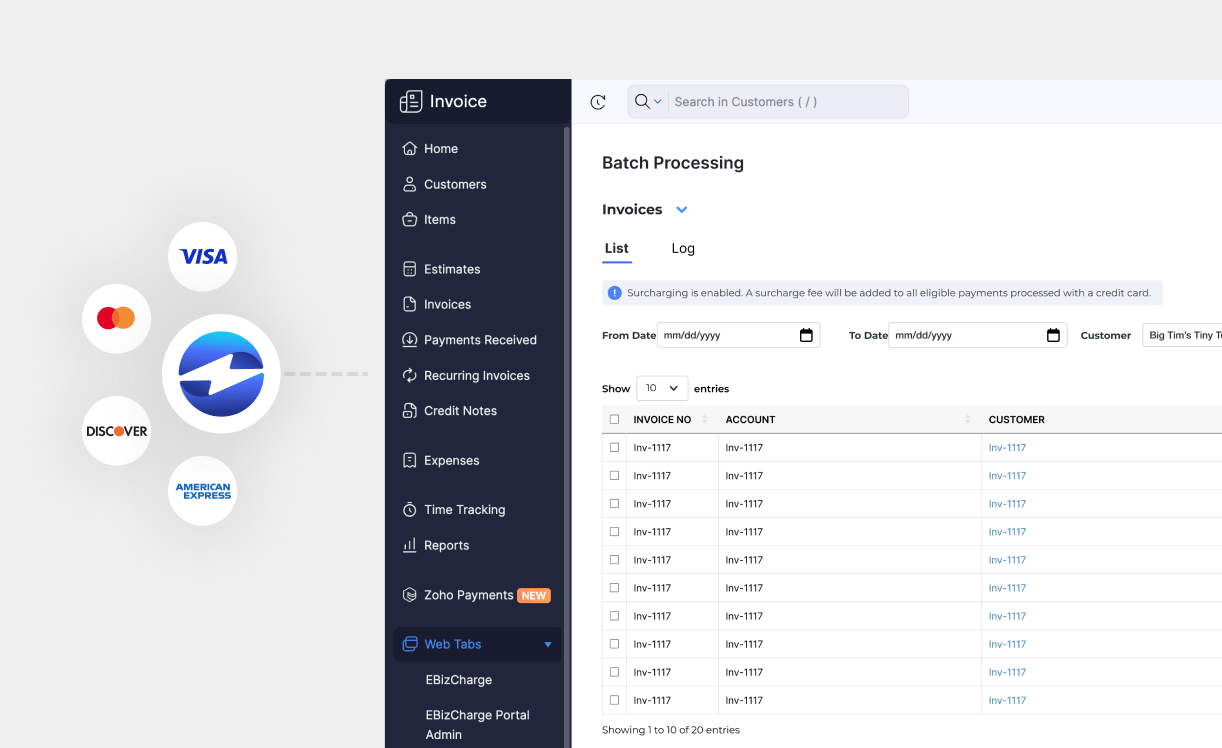The height and width of the screenshot is (748, 1222).
Task: Sort by the ACCOUNT column arrows
Action: click(967, 419)
